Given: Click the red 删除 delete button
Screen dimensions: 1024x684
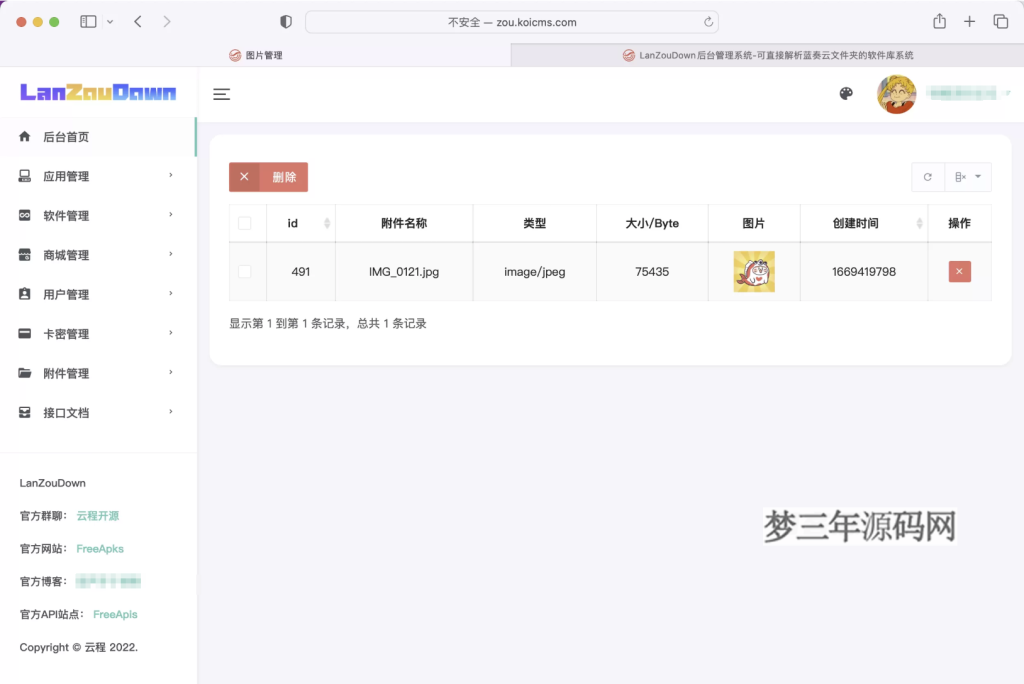Looking at the screenshot, I should pyautogui.click(x=283, y=176).
